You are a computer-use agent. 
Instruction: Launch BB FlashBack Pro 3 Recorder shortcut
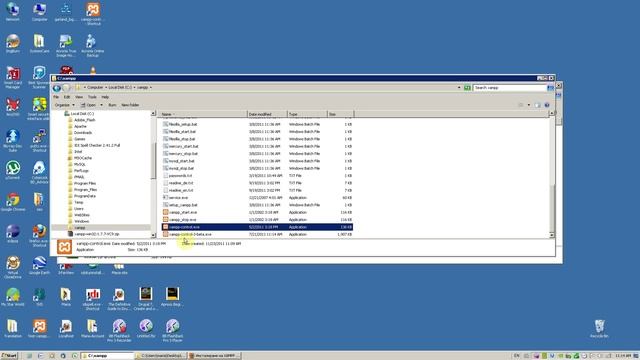119,330
